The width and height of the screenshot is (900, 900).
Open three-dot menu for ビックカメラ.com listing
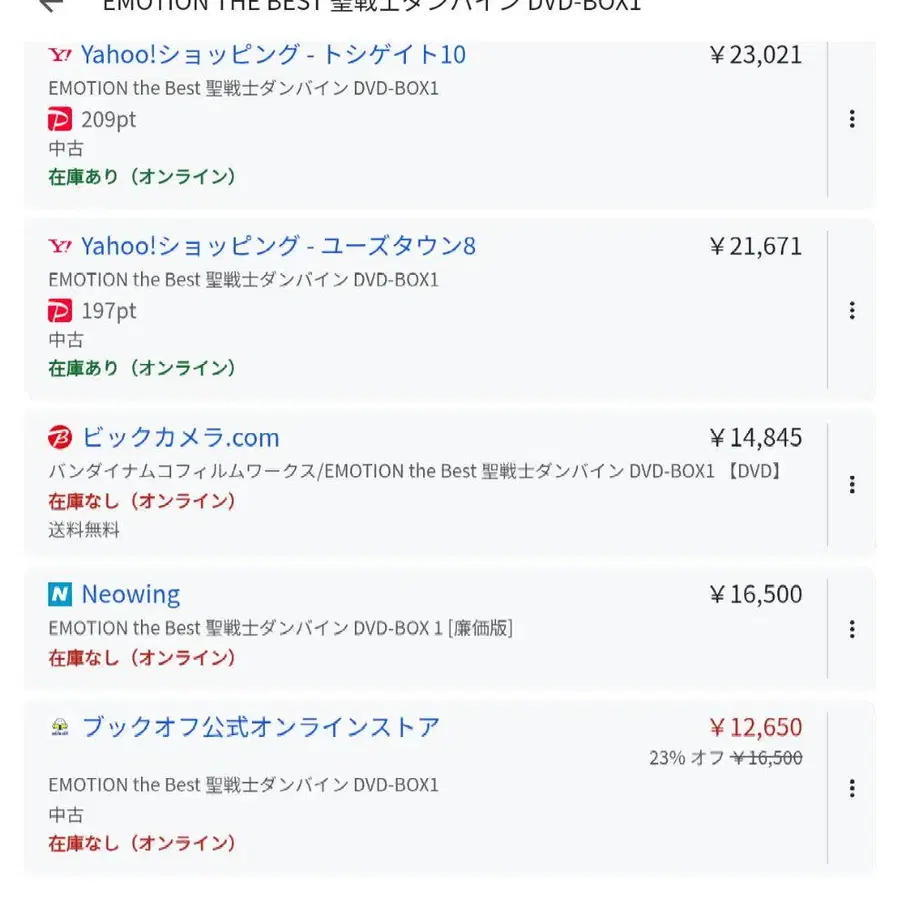click(x=852, y=485)
